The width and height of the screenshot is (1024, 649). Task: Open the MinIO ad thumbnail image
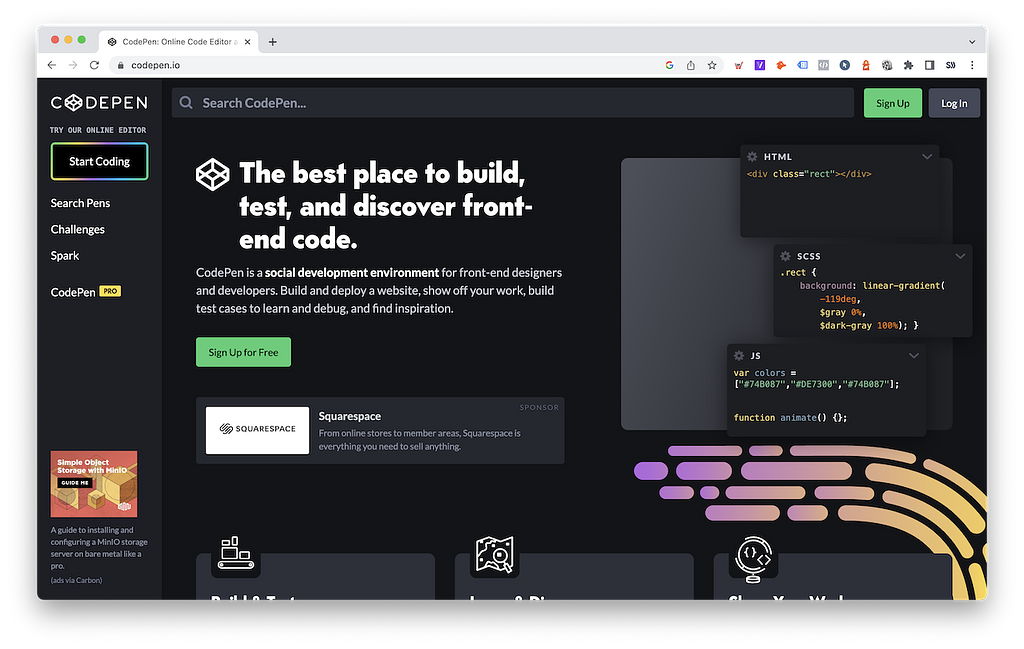click(94, 484)
